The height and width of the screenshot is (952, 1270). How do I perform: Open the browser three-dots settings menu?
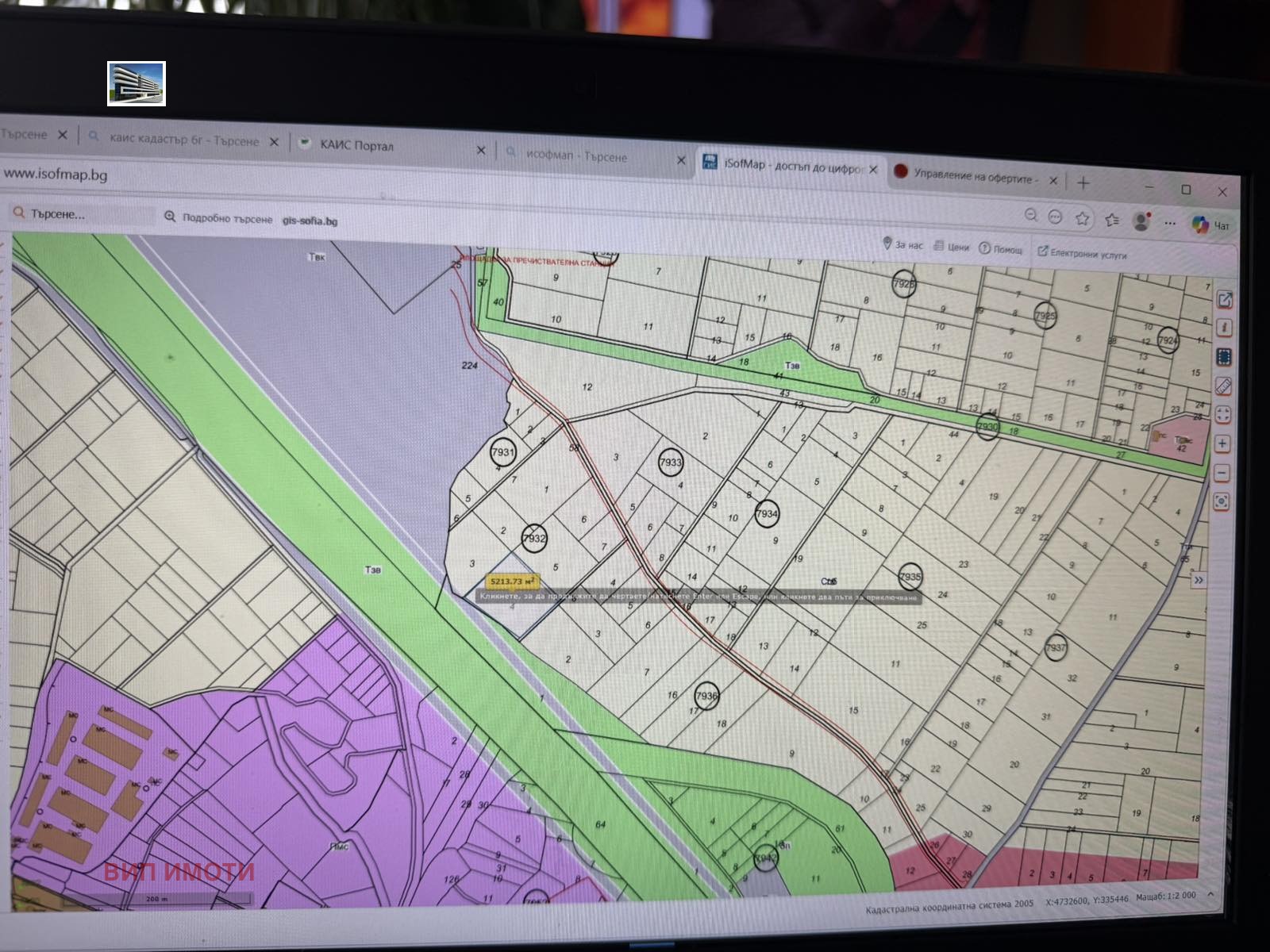point(1170,223)
